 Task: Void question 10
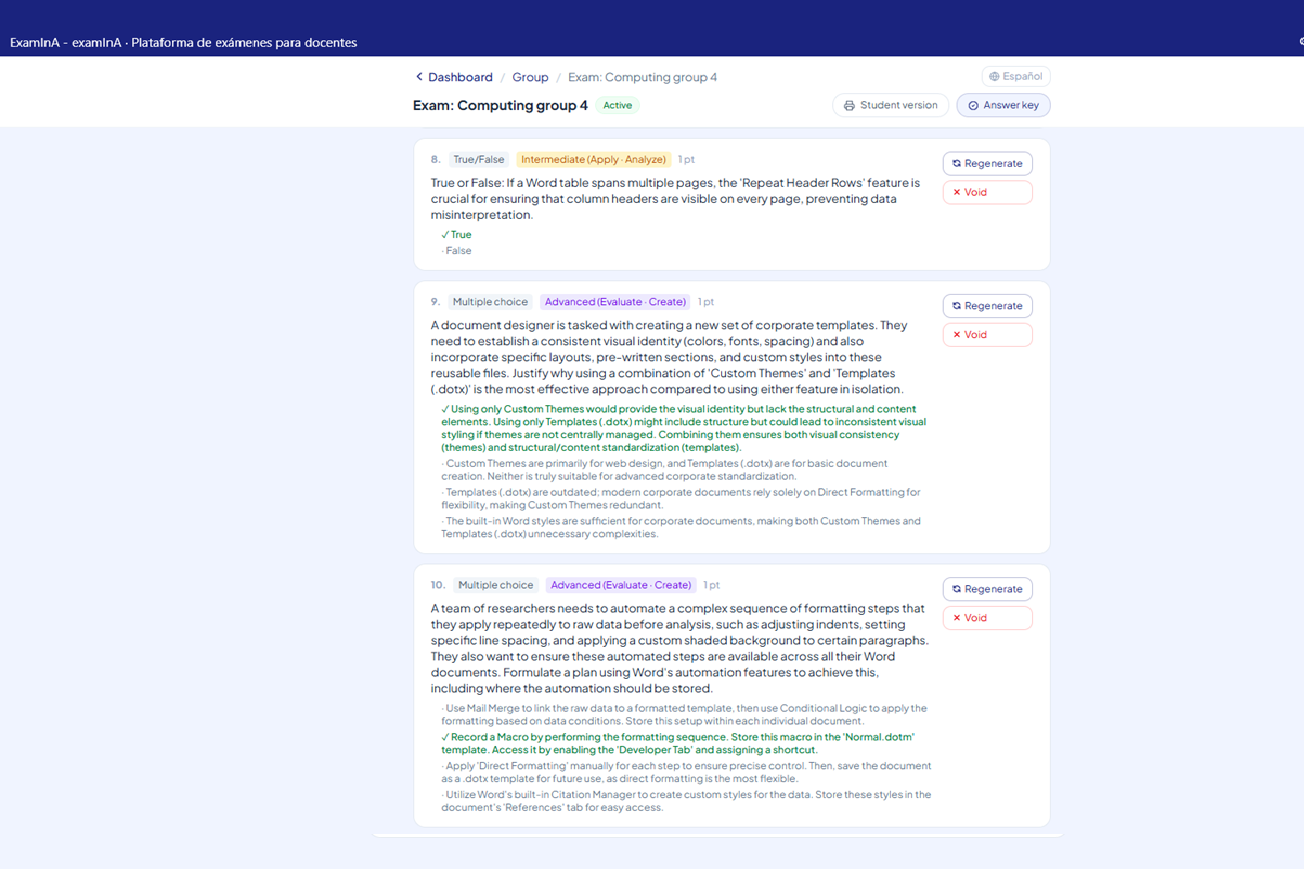(x=987, y=618)
